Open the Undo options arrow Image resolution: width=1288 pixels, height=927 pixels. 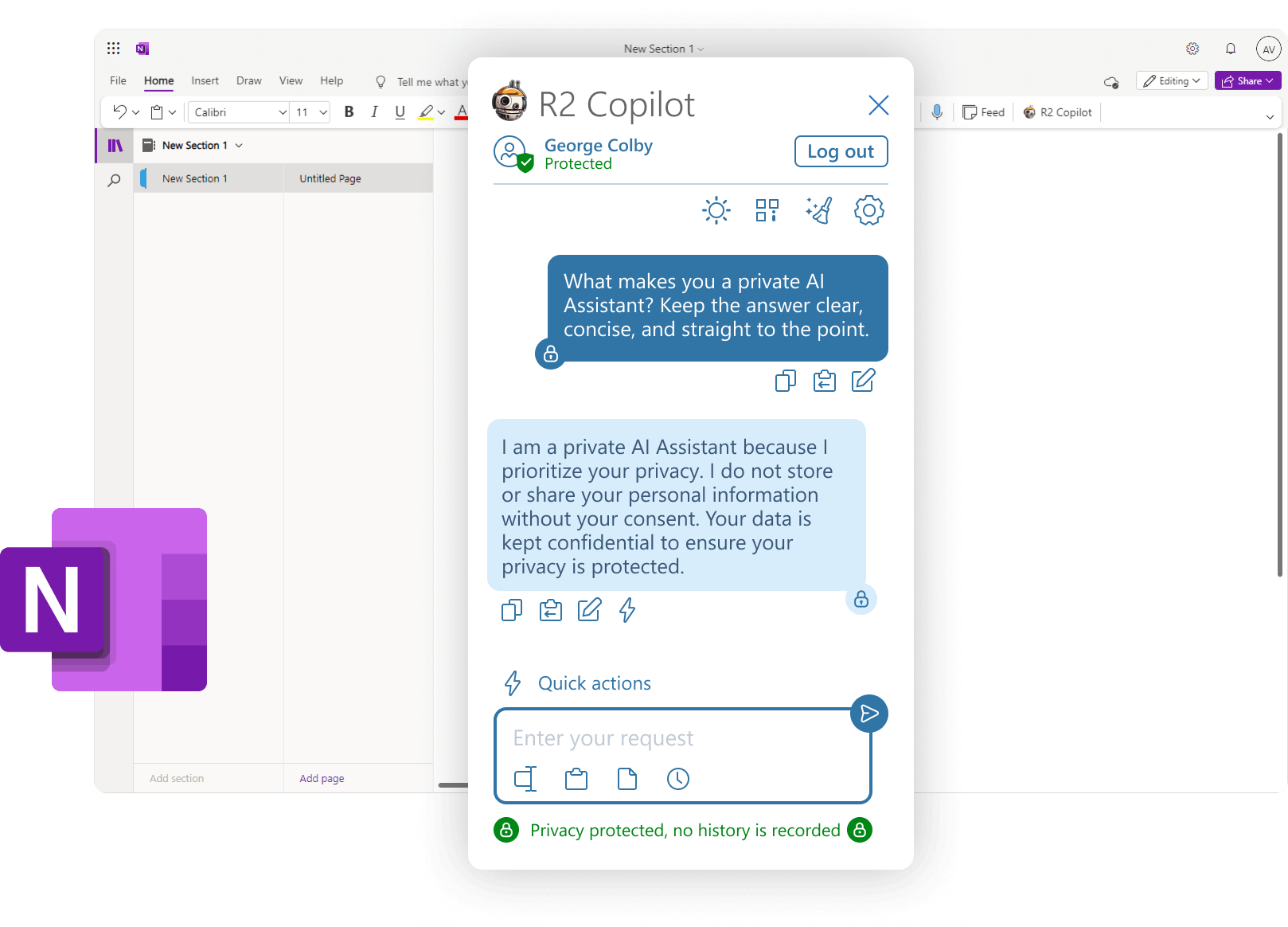click(136, 112)
